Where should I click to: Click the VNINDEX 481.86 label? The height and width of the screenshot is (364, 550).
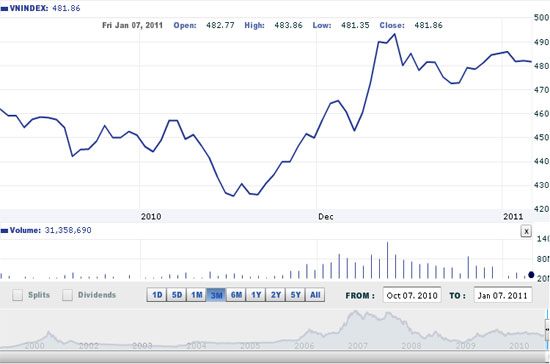pyautogui.click(x=45, y=8)
